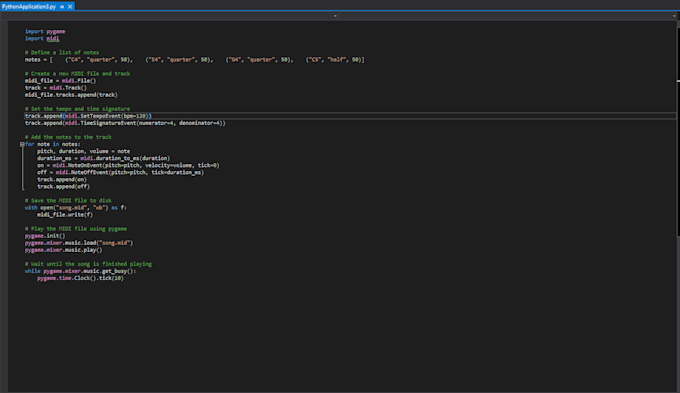Collapse the 'for note in notes' block

pyautogui.click(x=22, y=144)
